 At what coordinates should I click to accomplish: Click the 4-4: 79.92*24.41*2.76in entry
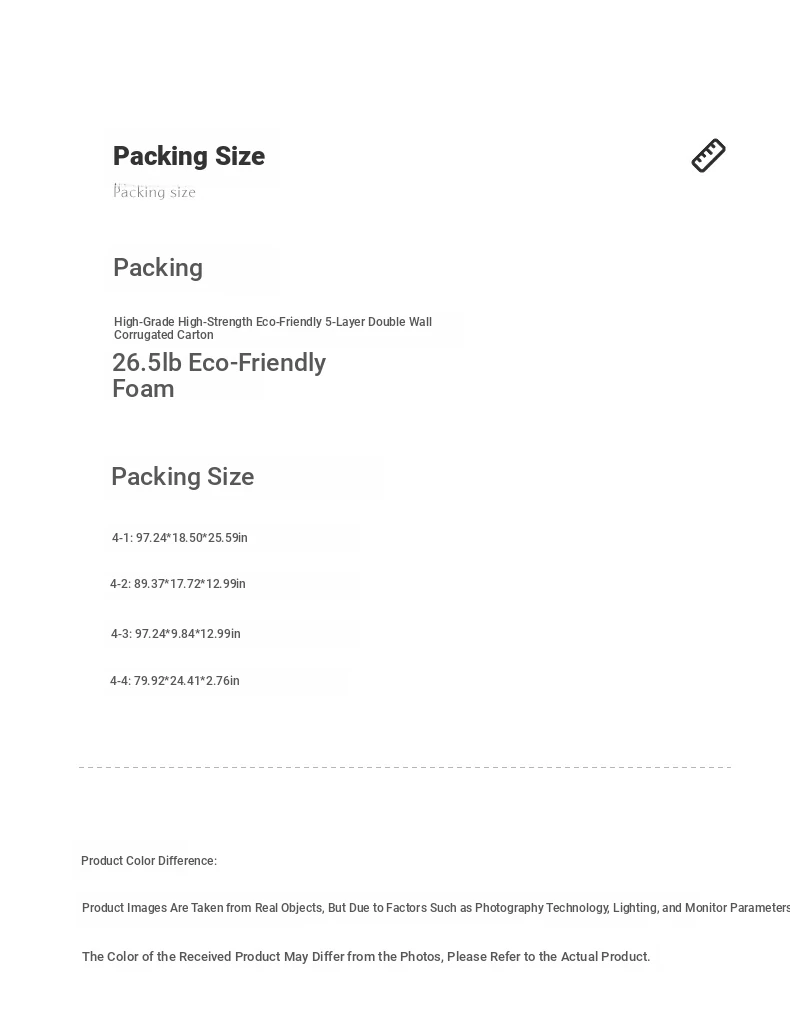click(x=175, y=681)
